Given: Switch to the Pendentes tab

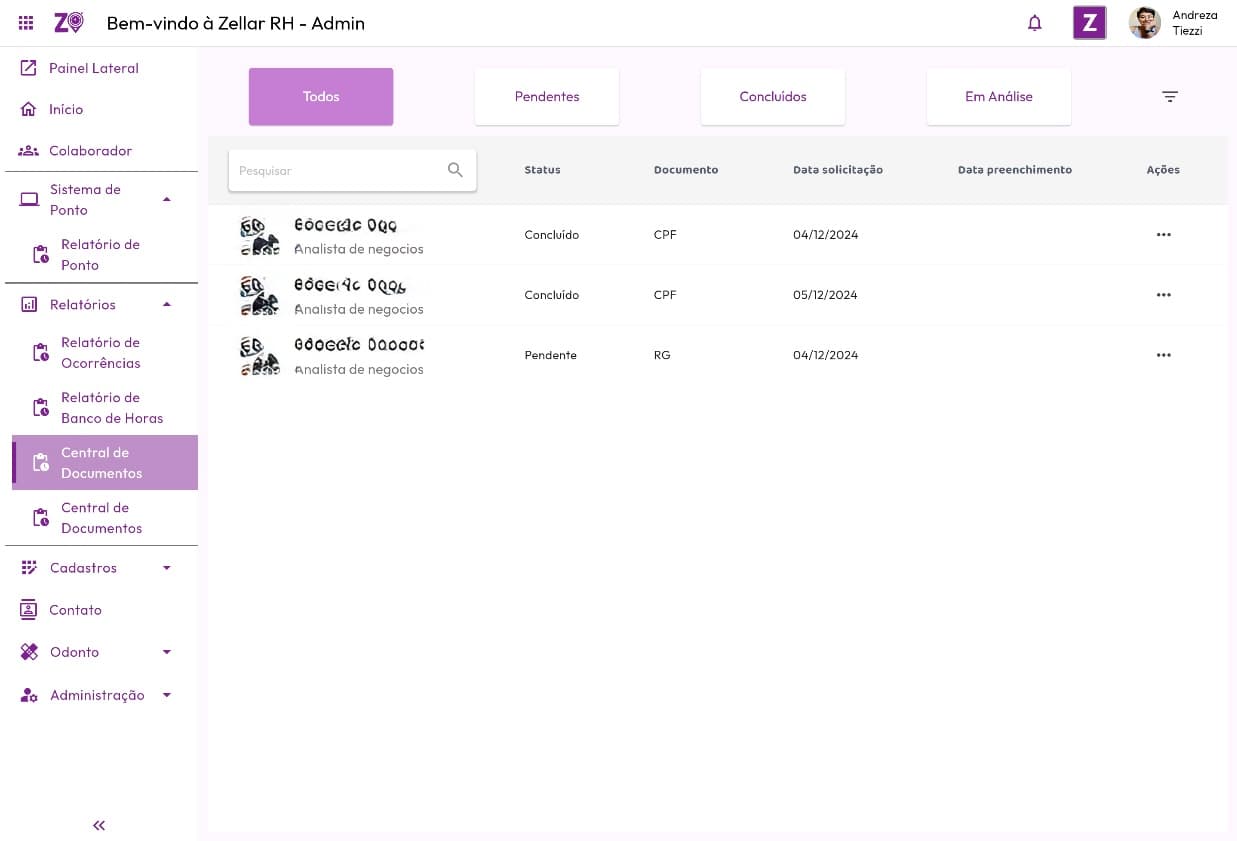Looking at the screenshot, I should pos(547,97).
